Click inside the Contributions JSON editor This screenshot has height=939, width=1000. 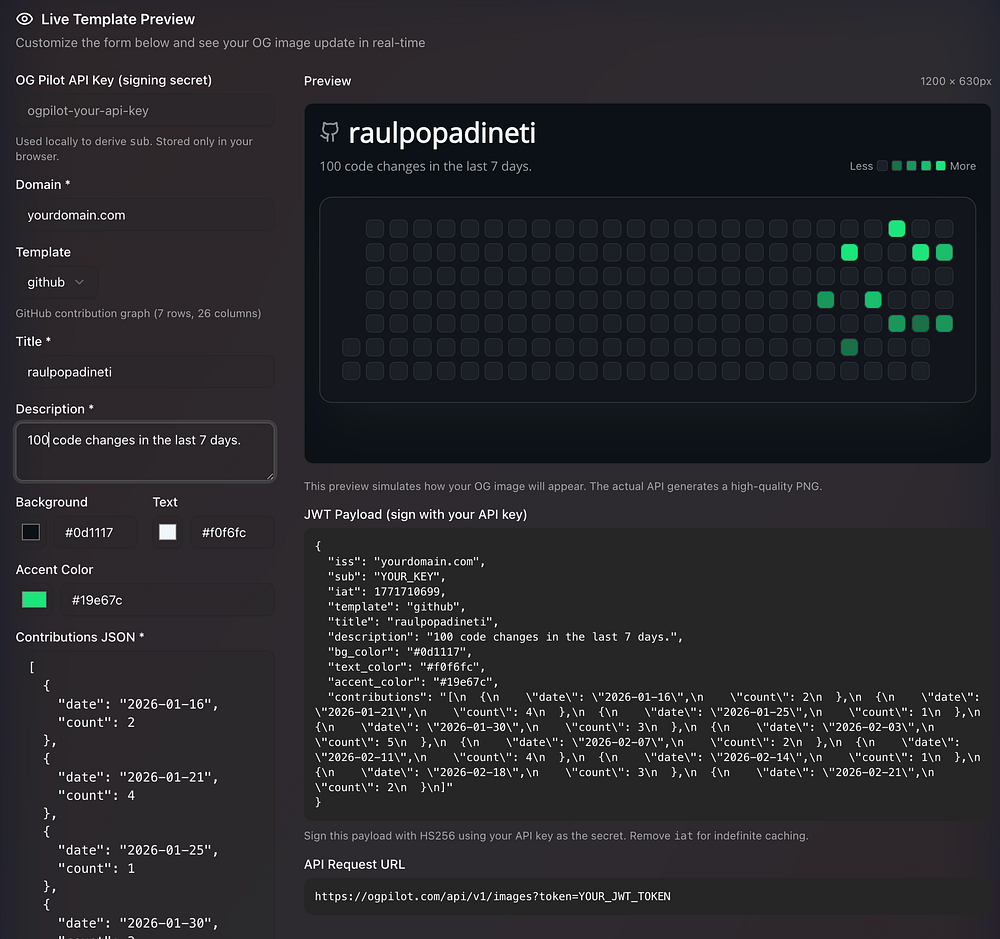(145, 790)
